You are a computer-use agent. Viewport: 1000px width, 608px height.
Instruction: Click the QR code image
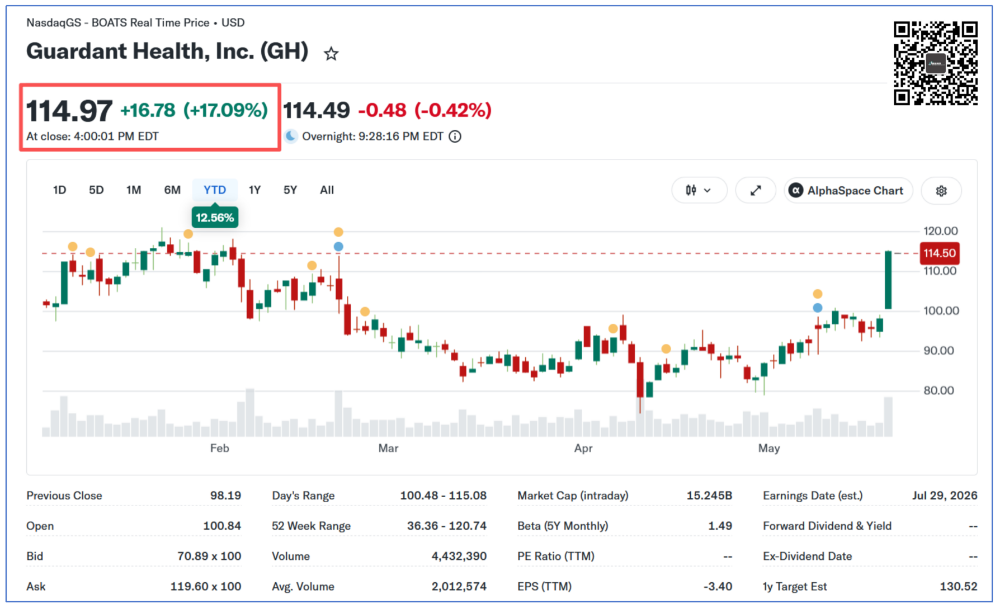point(935,63)
